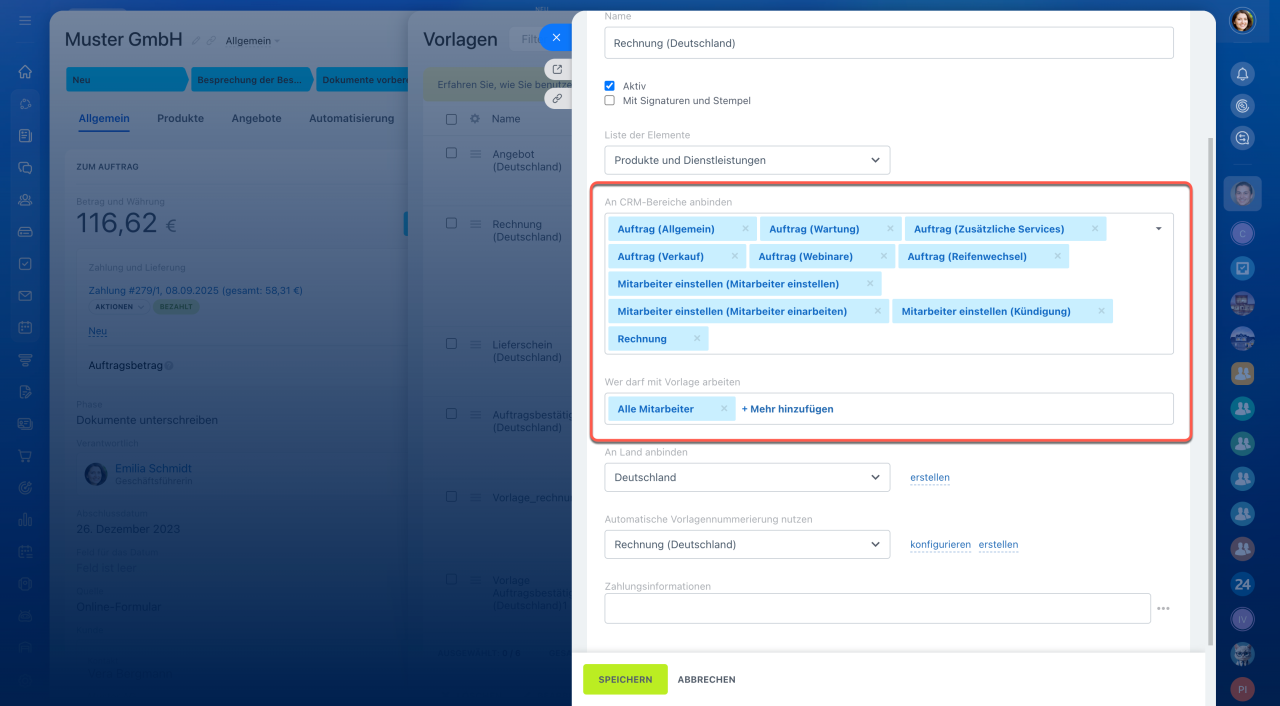Remove 'Auftrag (Wartung)' tag
This screenshot has width=1280, height=706.
tap(890, 229)
